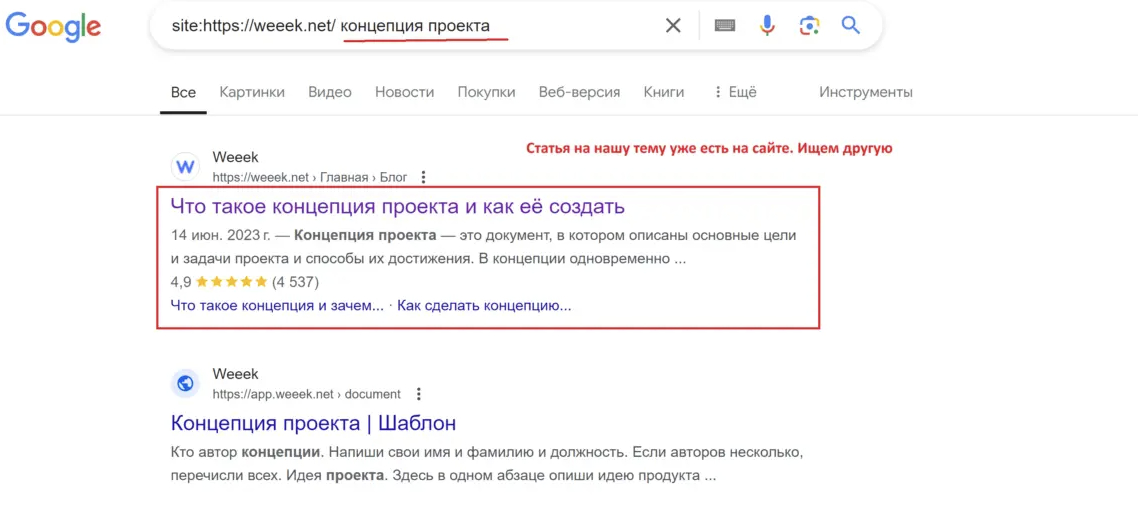Open three-dot menu for first Weeek result
Screen dimensions: 1138x514
(423, 177)
